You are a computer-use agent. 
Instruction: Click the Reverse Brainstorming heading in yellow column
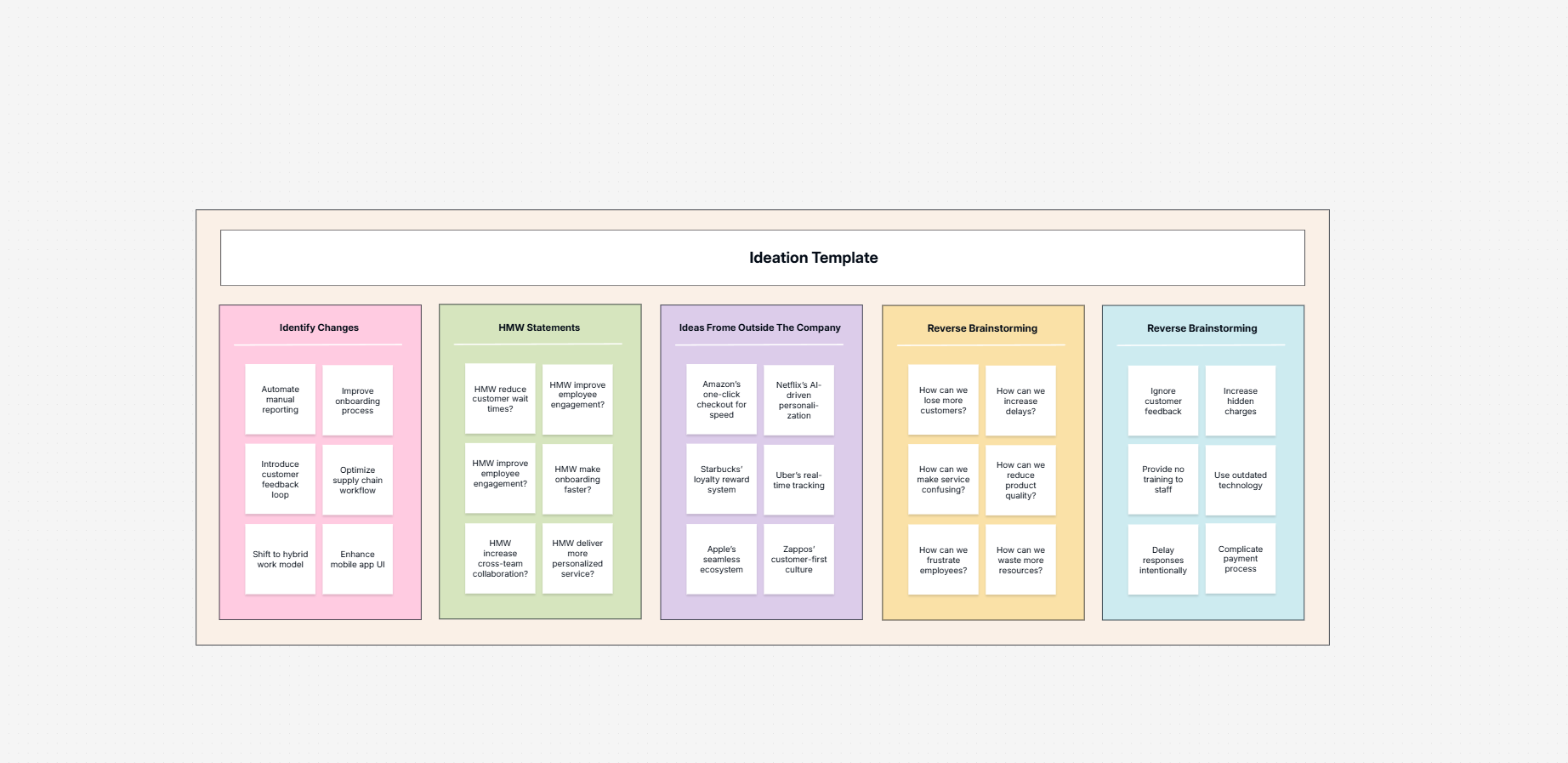tap(982, 328)
